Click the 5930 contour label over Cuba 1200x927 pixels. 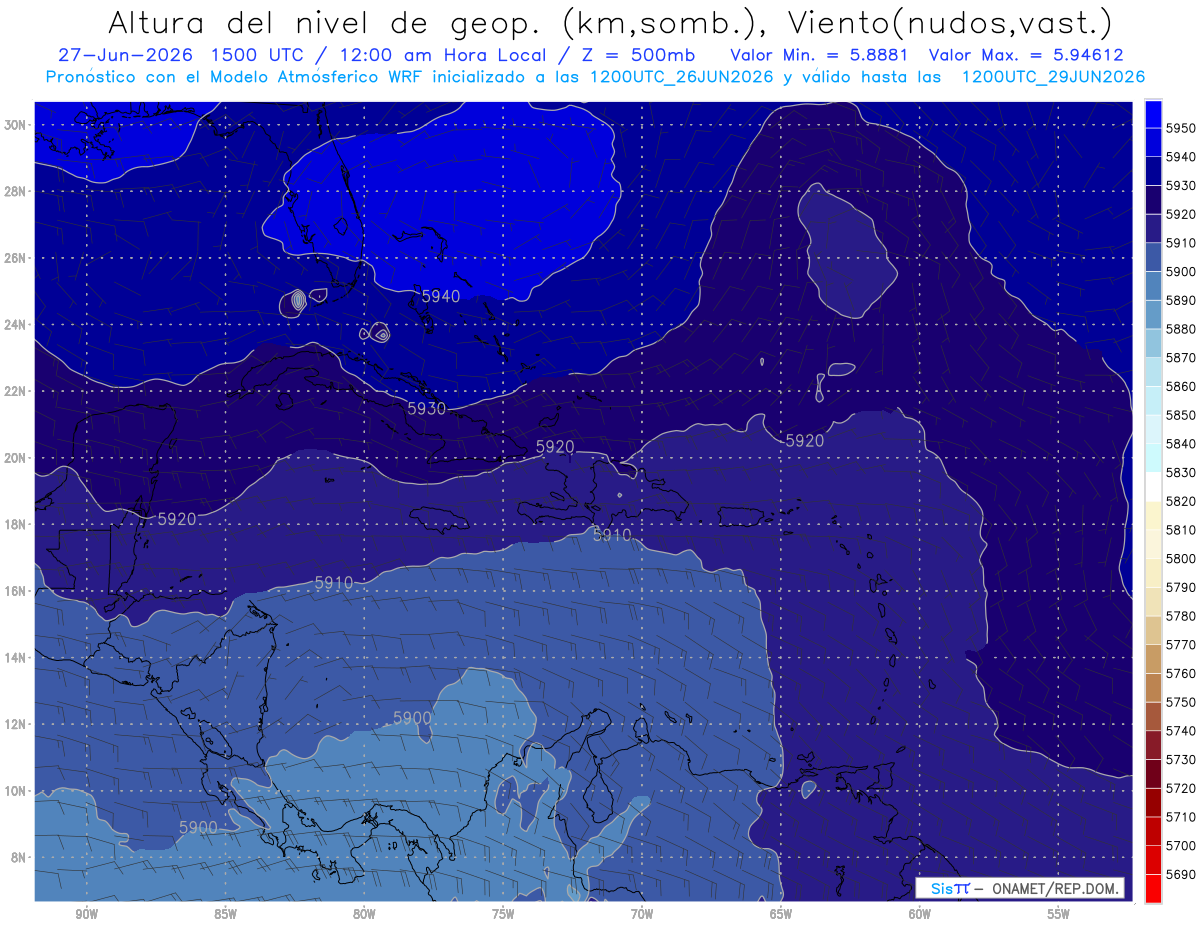(426, 408)
